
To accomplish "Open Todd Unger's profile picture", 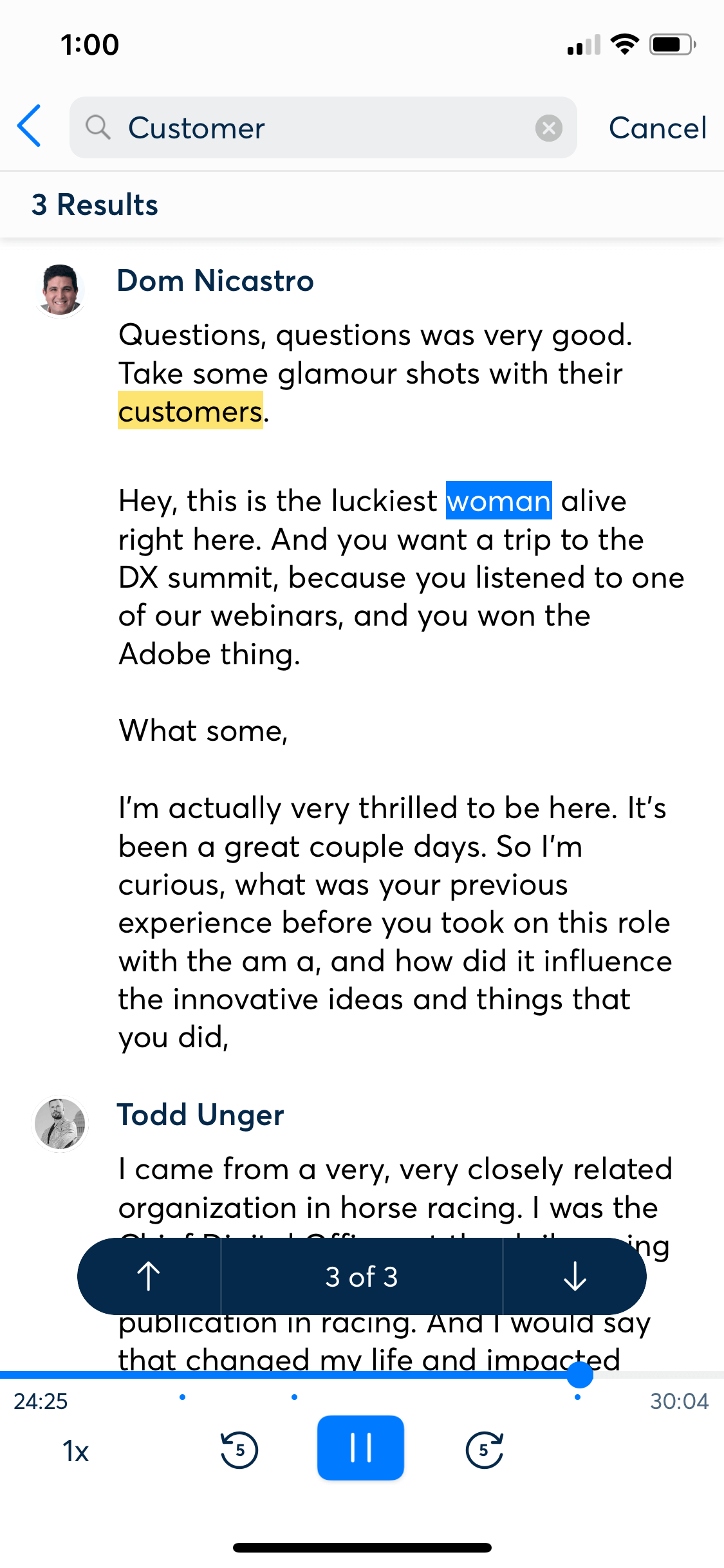I will click(x=60, y=1124).
